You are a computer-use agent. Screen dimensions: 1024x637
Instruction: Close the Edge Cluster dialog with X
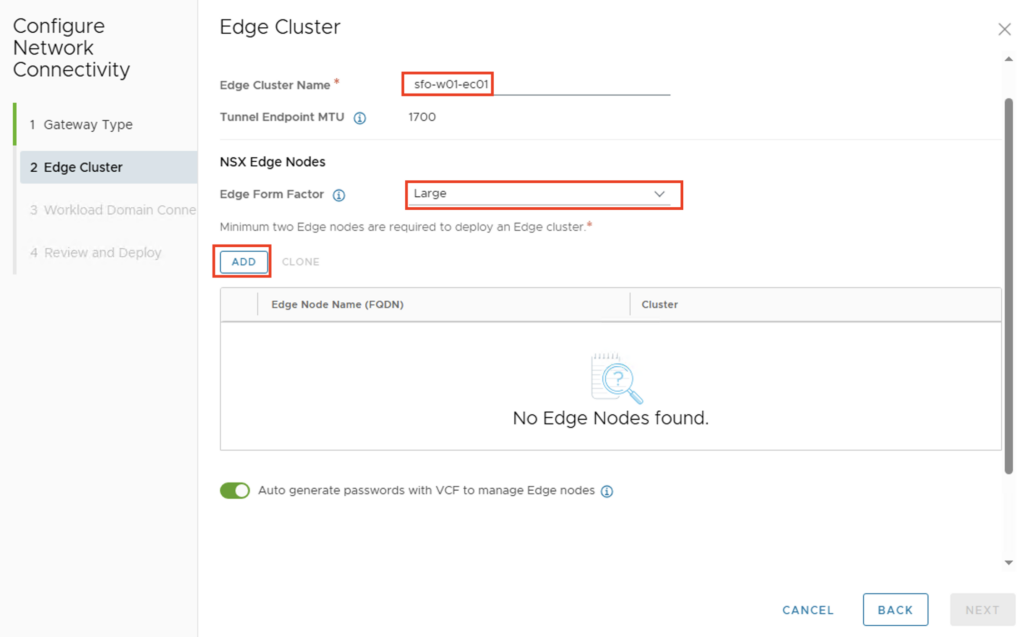[1004, 30]
